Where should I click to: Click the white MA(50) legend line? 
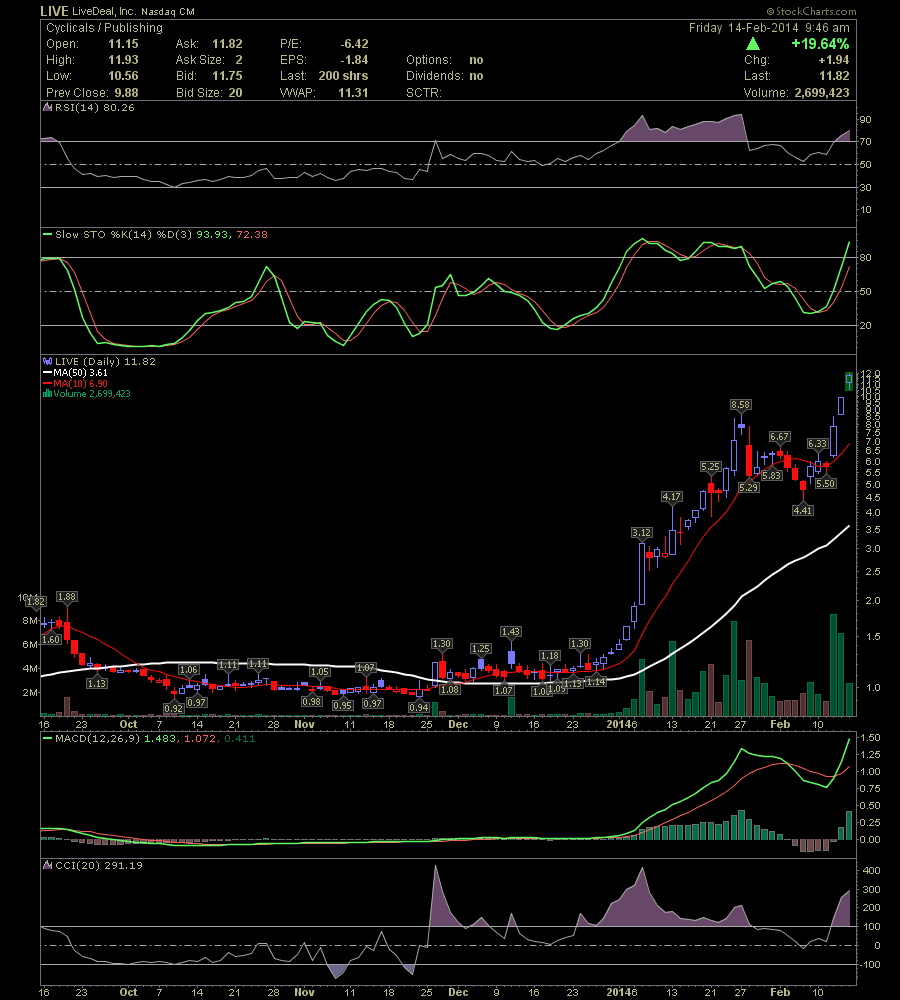[47, 372]
